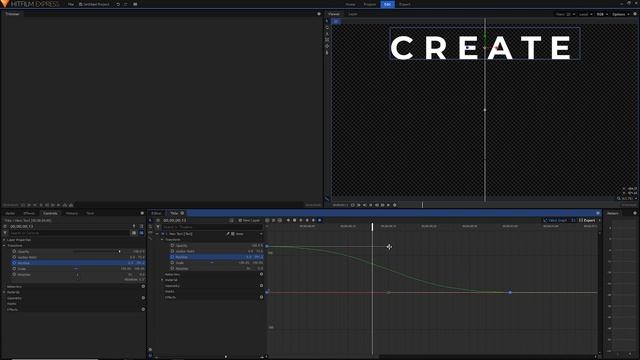The width and height of the screenshot is (640, 360).
Task: Open the View 2D dropdown in viewer
Action: 565,14
